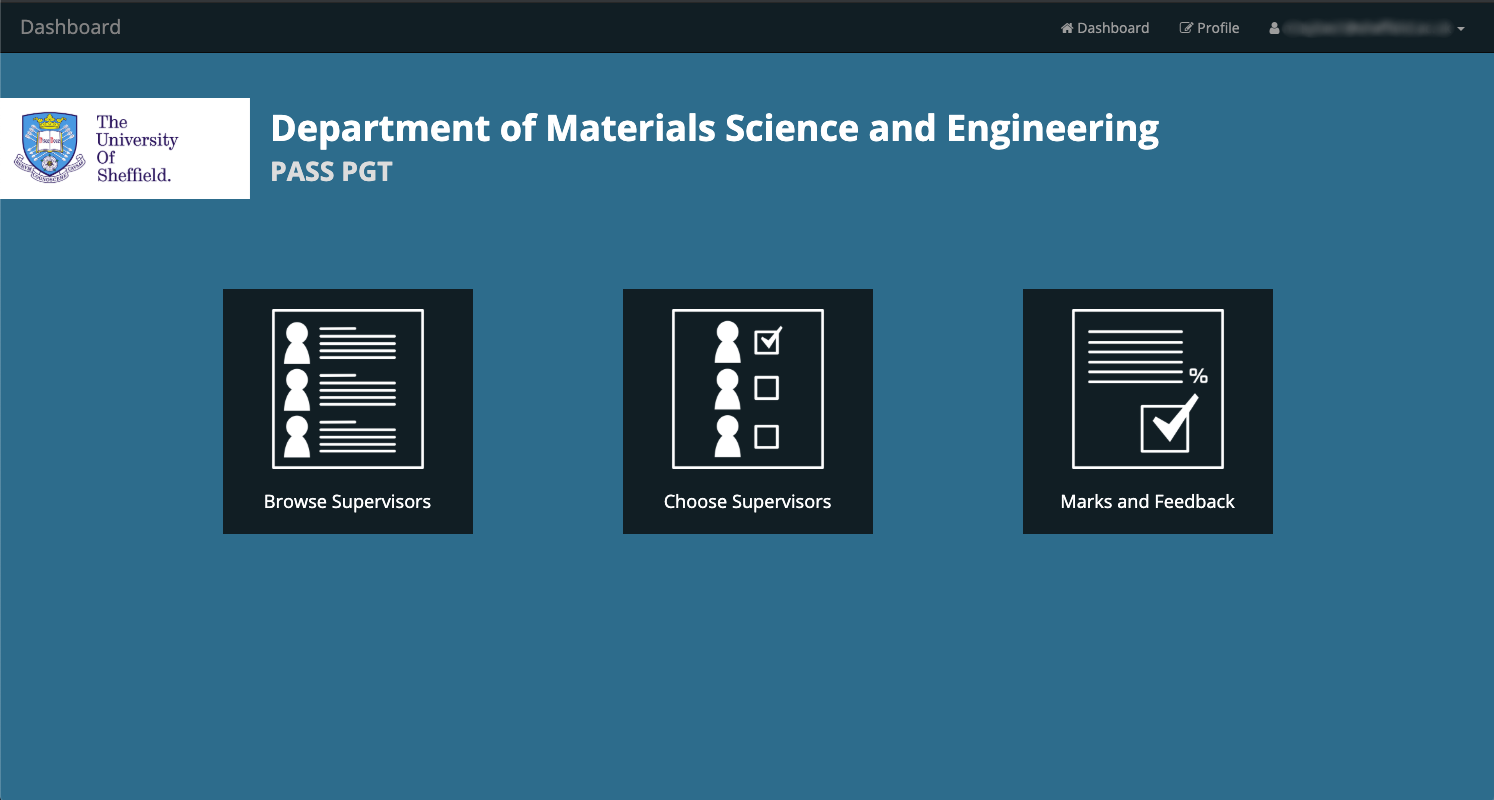
Task: Click the checked checkbox in the Choose Supervisors graphic
Action: tap(766, 341)
